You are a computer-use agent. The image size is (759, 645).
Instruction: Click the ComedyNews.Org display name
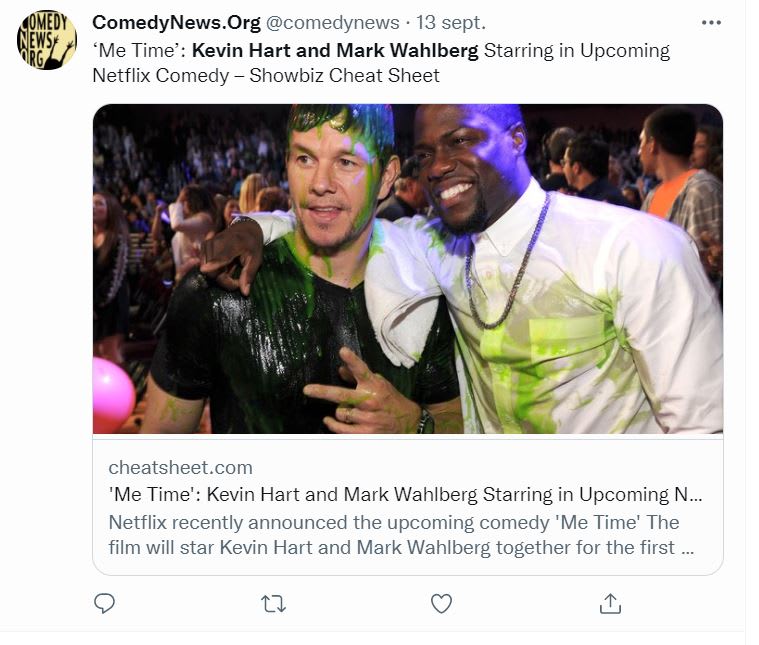click(x=175, y=23)
